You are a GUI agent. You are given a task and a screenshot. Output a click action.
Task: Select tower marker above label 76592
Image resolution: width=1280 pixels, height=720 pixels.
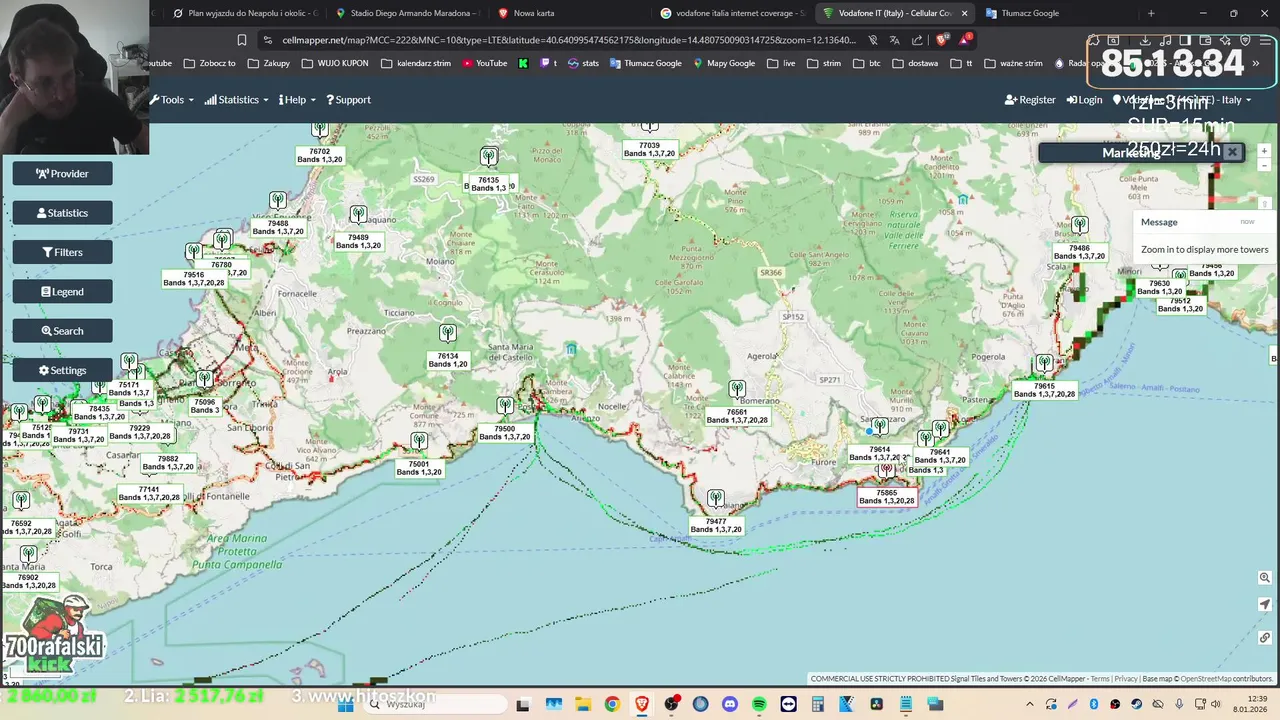pos(20,500)
